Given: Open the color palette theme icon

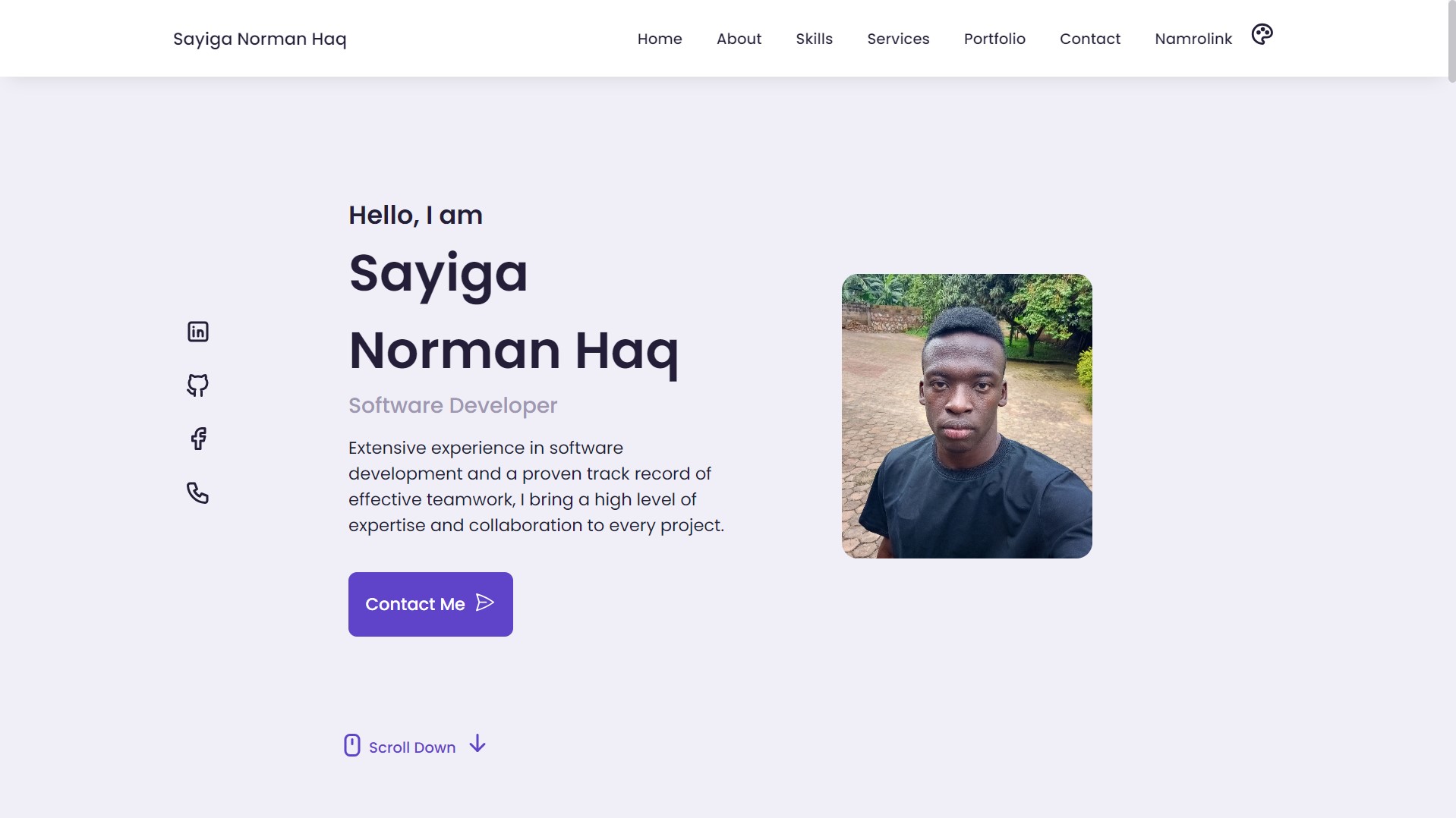Looking at the screenshot, I should (x=1262, y=34).
